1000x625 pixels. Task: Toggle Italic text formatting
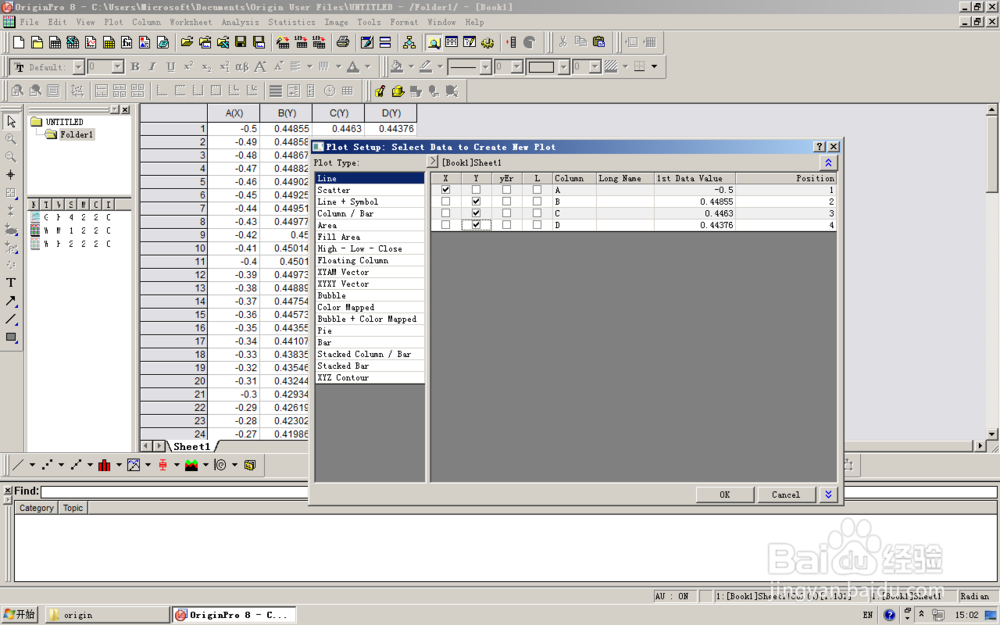coord(152,66)
